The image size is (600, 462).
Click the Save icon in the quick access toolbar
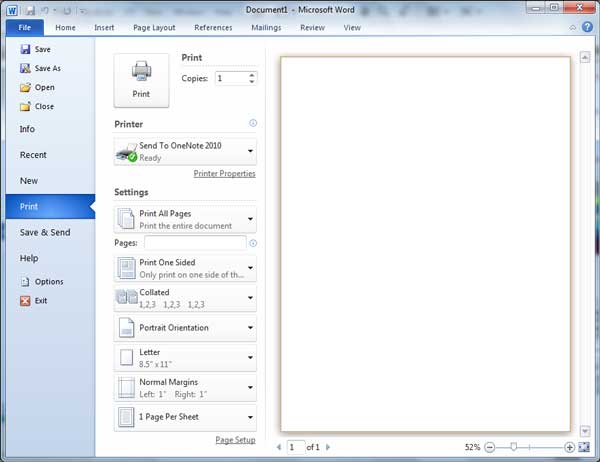point(30,11)
